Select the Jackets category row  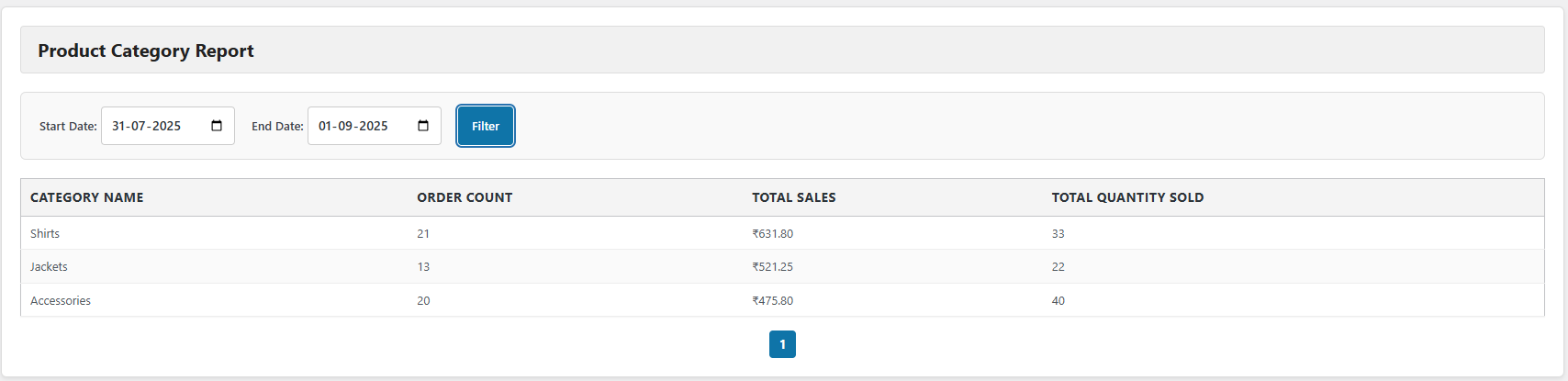(782, 266)
